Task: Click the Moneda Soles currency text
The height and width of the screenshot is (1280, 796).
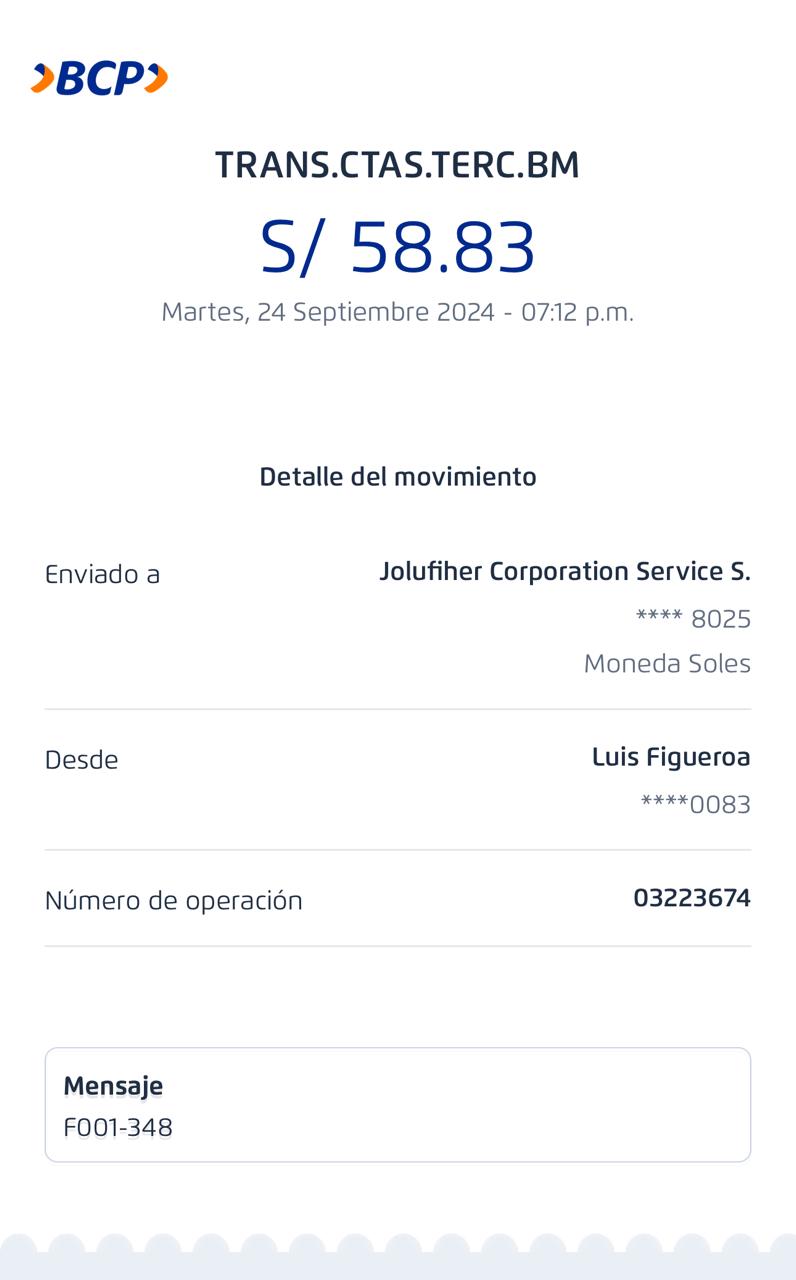Action: point(667,664)
